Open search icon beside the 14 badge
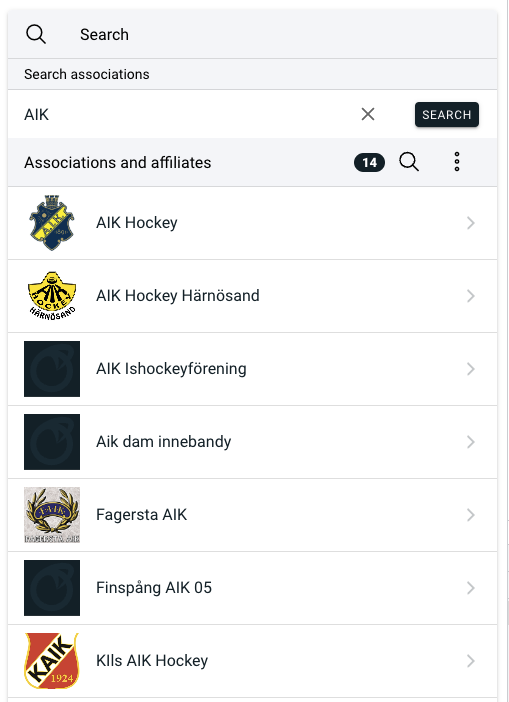The image size is (509, 702). pos(409,162)
